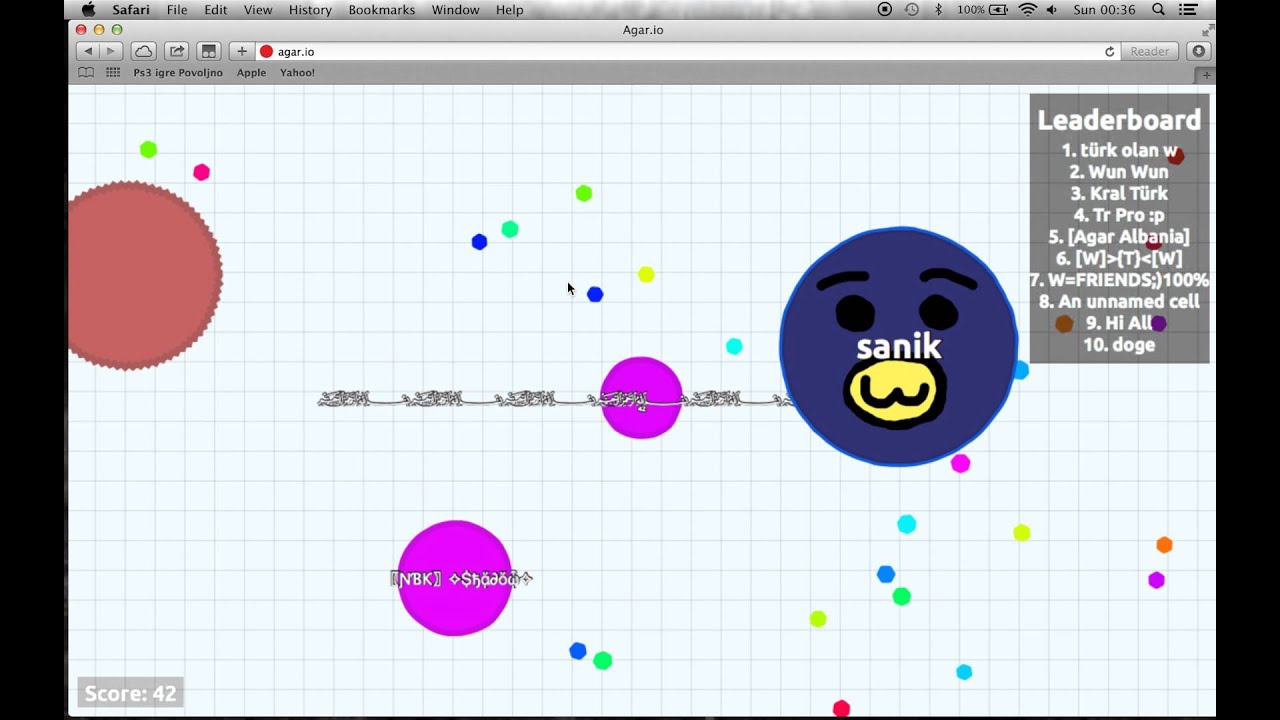1280x720 pixels.
Task: Open the Reading List book icon
Action: (86, 72)
